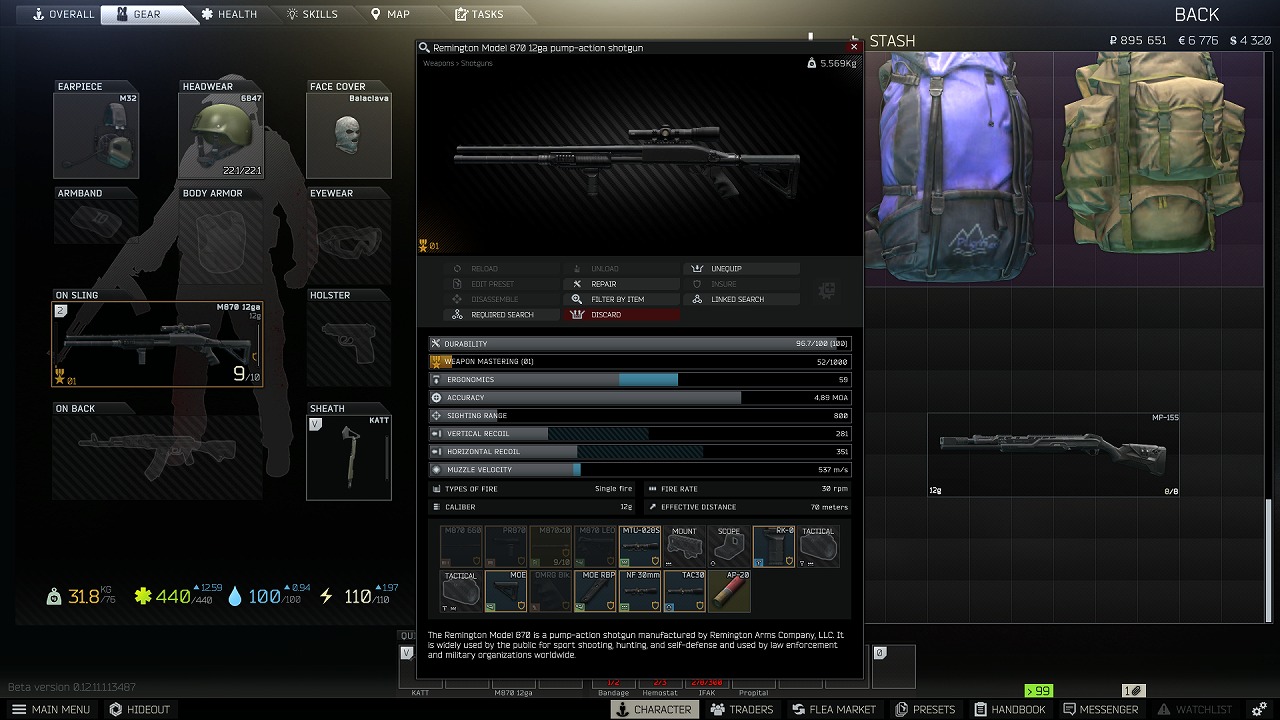Close the Remington 870 inspect window

(x=854, y=47)
